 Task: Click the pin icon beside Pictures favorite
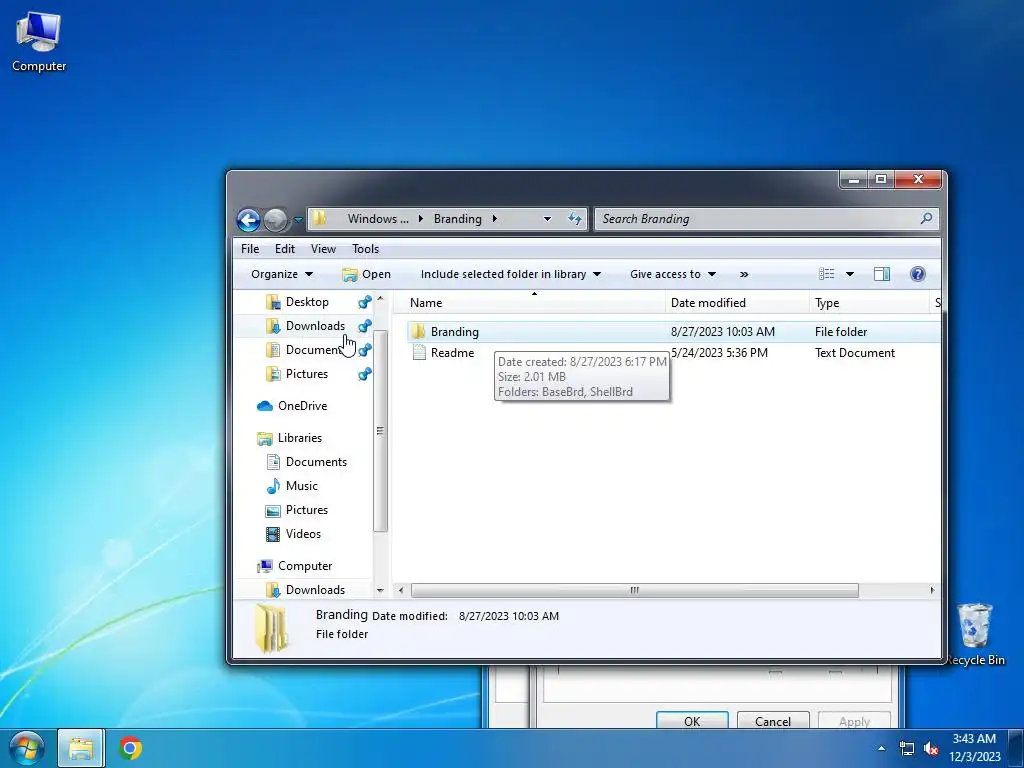pyautogui.click(x=364, y=374)
